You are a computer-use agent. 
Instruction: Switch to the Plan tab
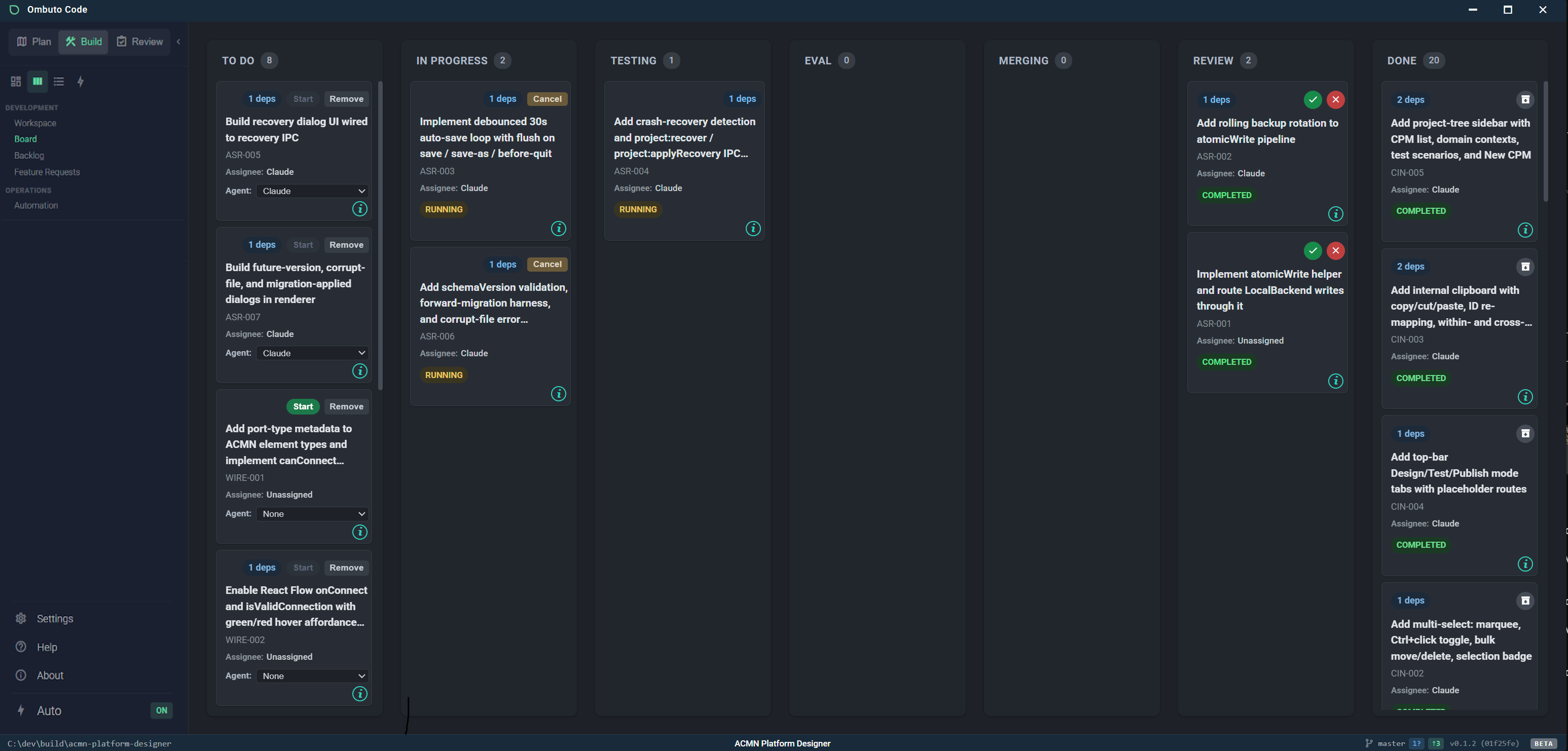[34, 42]
